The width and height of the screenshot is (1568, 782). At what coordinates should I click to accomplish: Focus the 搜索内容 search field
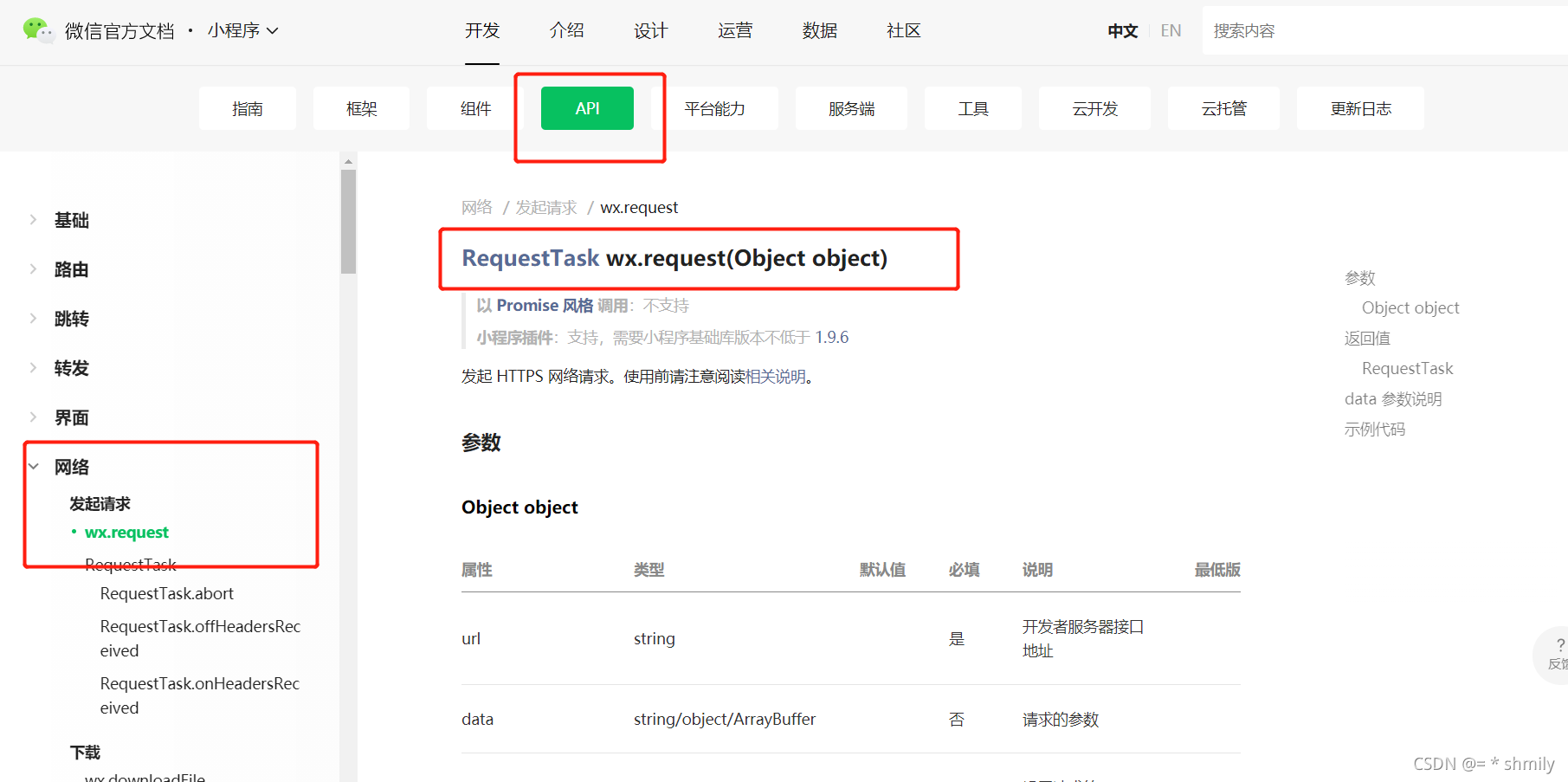pos(1384,30)
